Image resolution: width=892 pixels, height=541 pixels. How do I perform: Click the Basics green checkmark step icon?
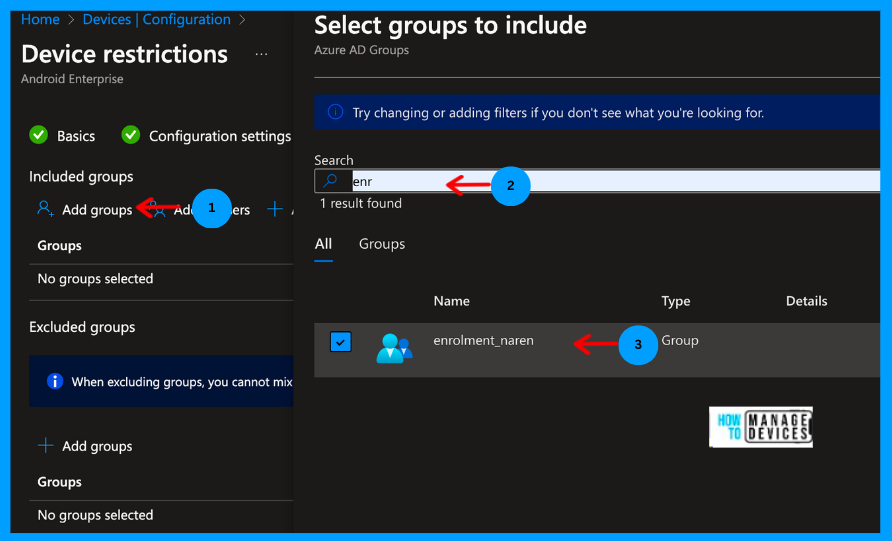39,135
